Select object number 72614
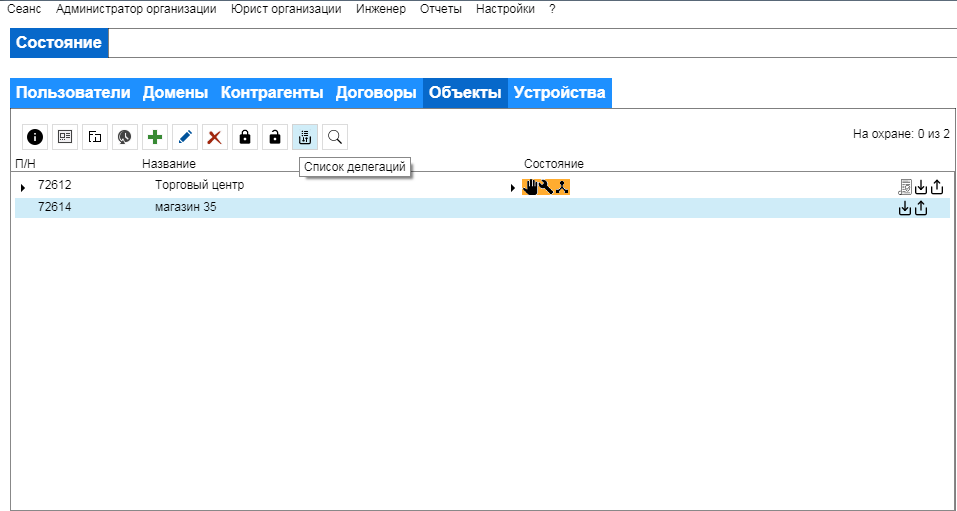The image size is (957, 511). (54, 207)
